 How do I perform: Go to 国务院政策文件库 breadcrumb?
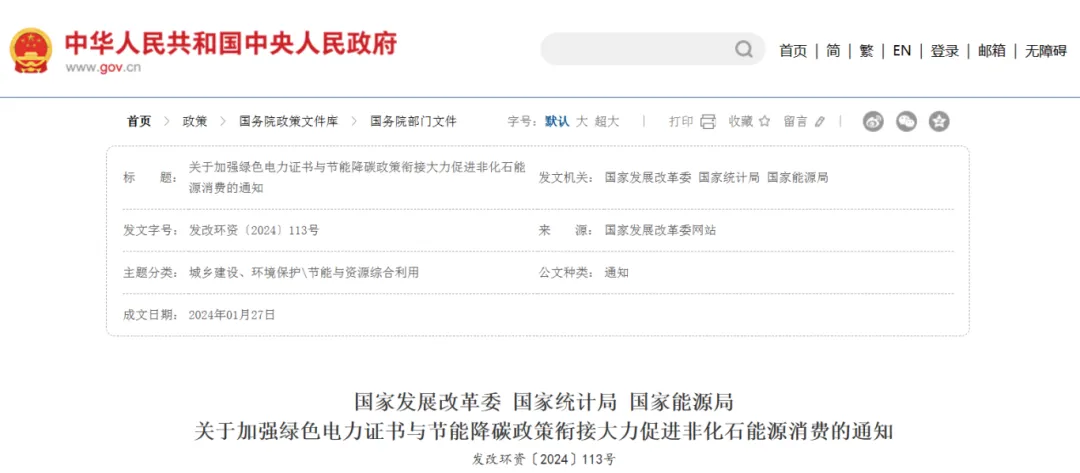(288, 121)
